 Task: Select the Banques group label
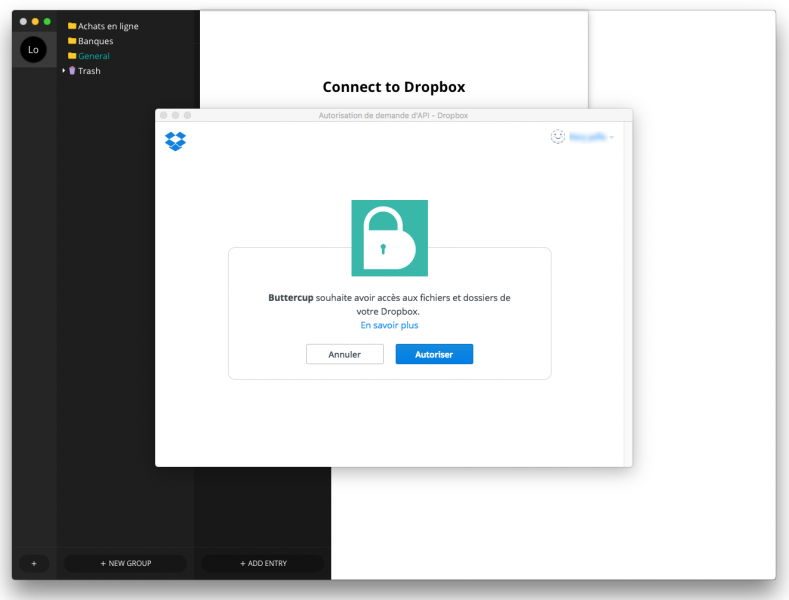(96, 41)
